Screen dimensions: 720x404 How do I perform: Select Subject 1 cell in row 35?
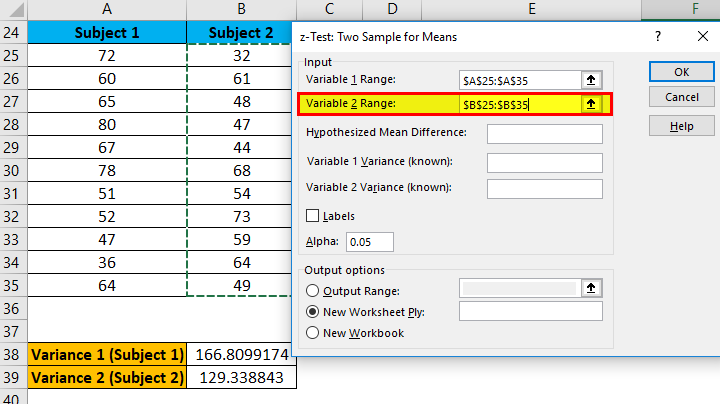[x=107, y=285]
